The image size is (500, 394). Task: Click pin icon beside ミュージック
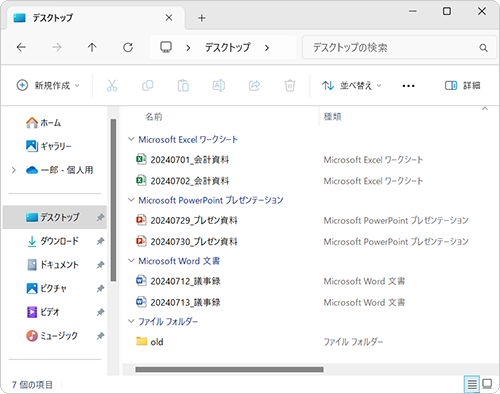[x=100, y=336]
